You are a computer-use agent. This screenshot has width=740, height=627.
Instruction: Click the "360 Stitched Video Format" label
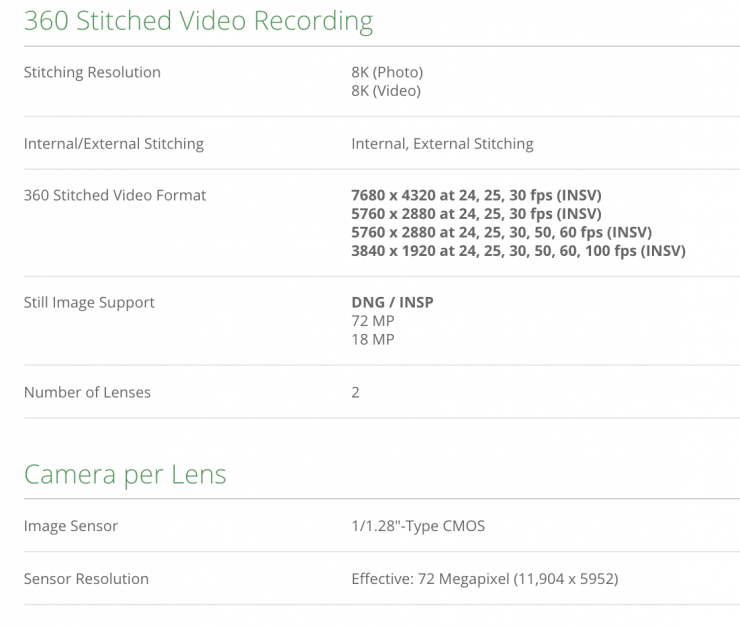point(115,195)
